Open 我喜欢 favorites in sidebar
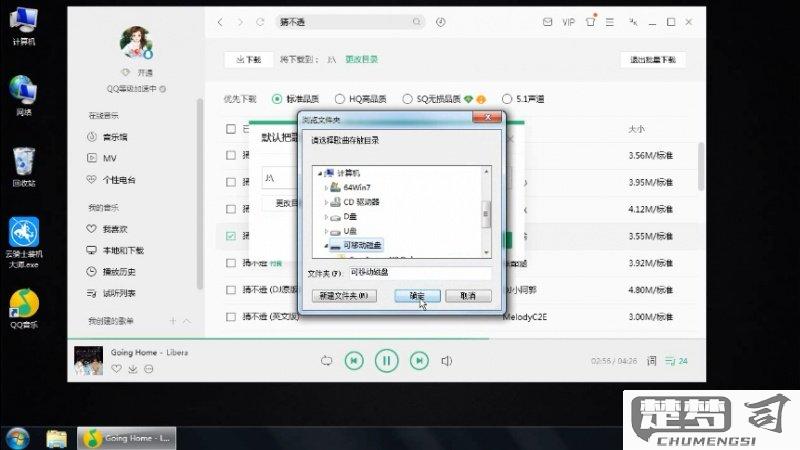Viewport: 800px width, 450px height. 107,229
